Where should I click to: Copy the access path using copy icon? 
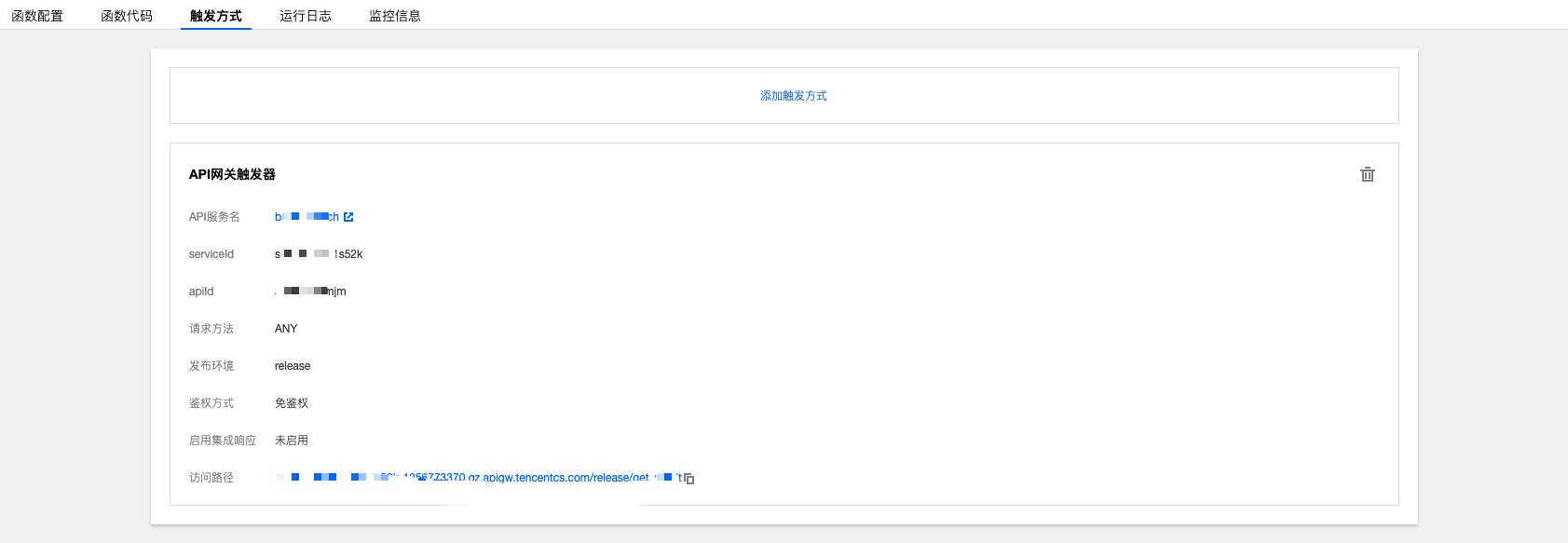tap(689, 478)
